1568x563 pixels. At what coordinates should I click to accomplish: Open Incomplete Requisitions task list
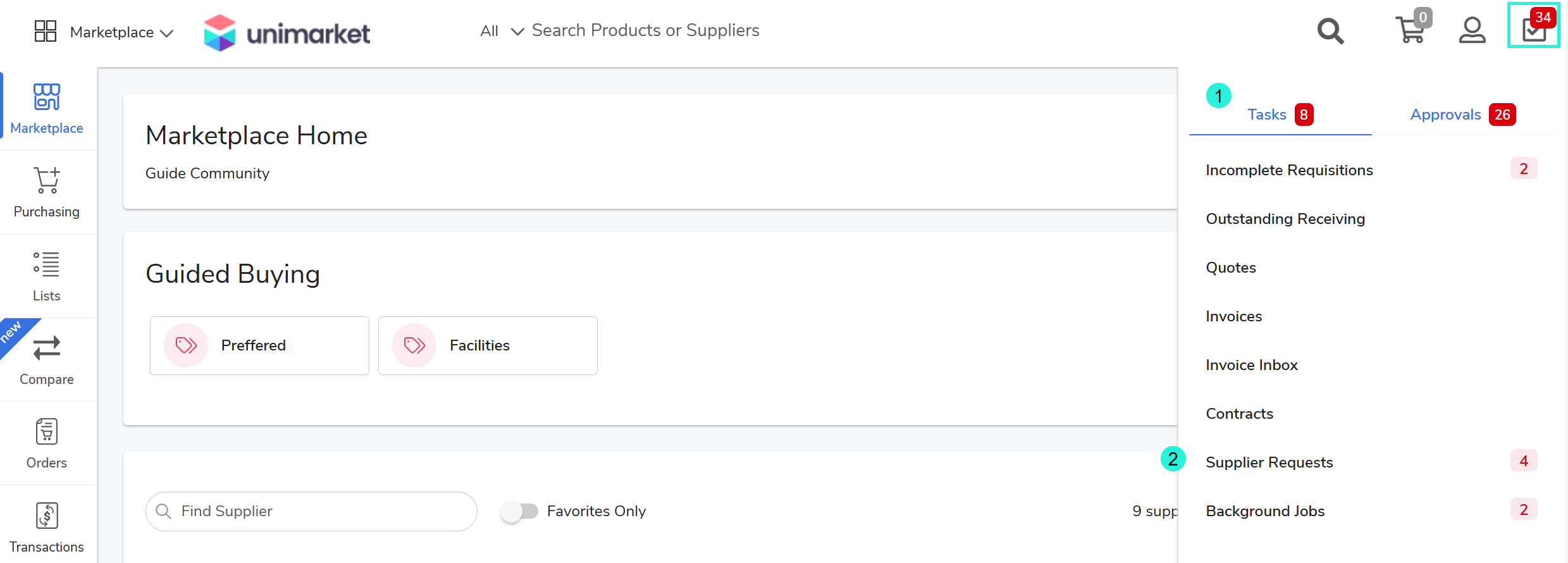(x=1289, y=170)
